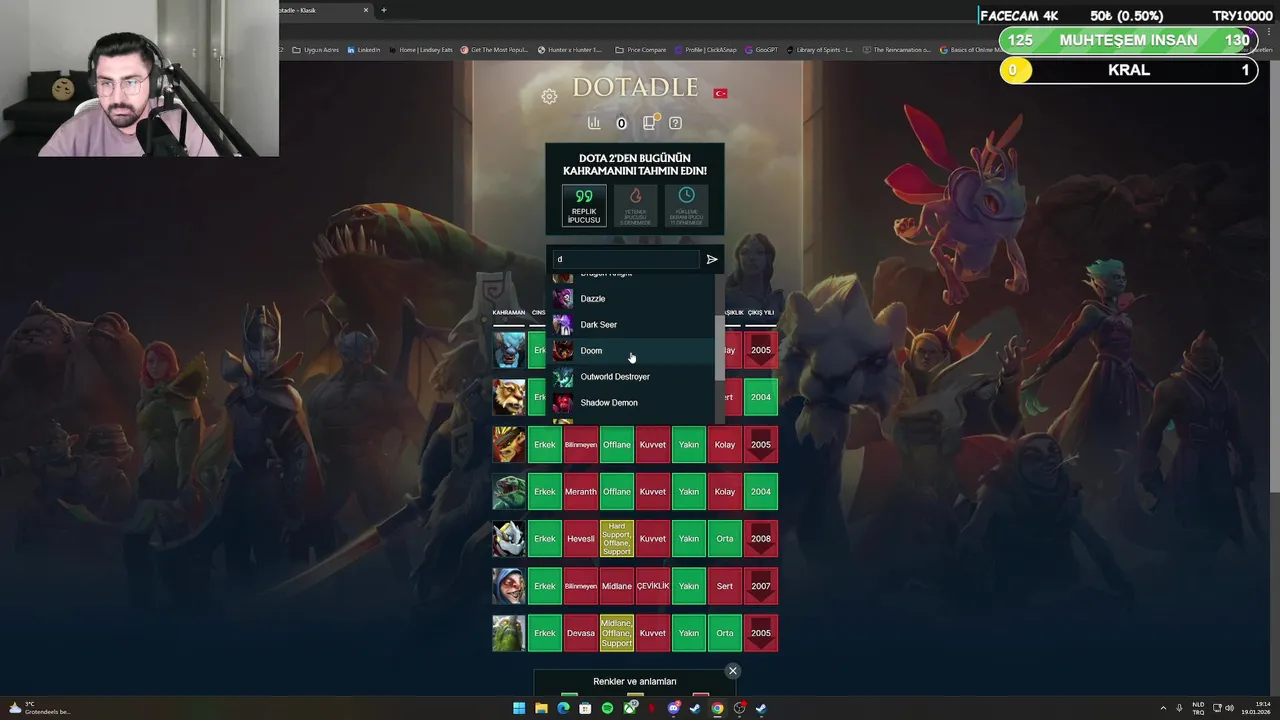Click the Hard Support, Offlane, Support cell
The image size is (1280, 720).
pos(617,538)
